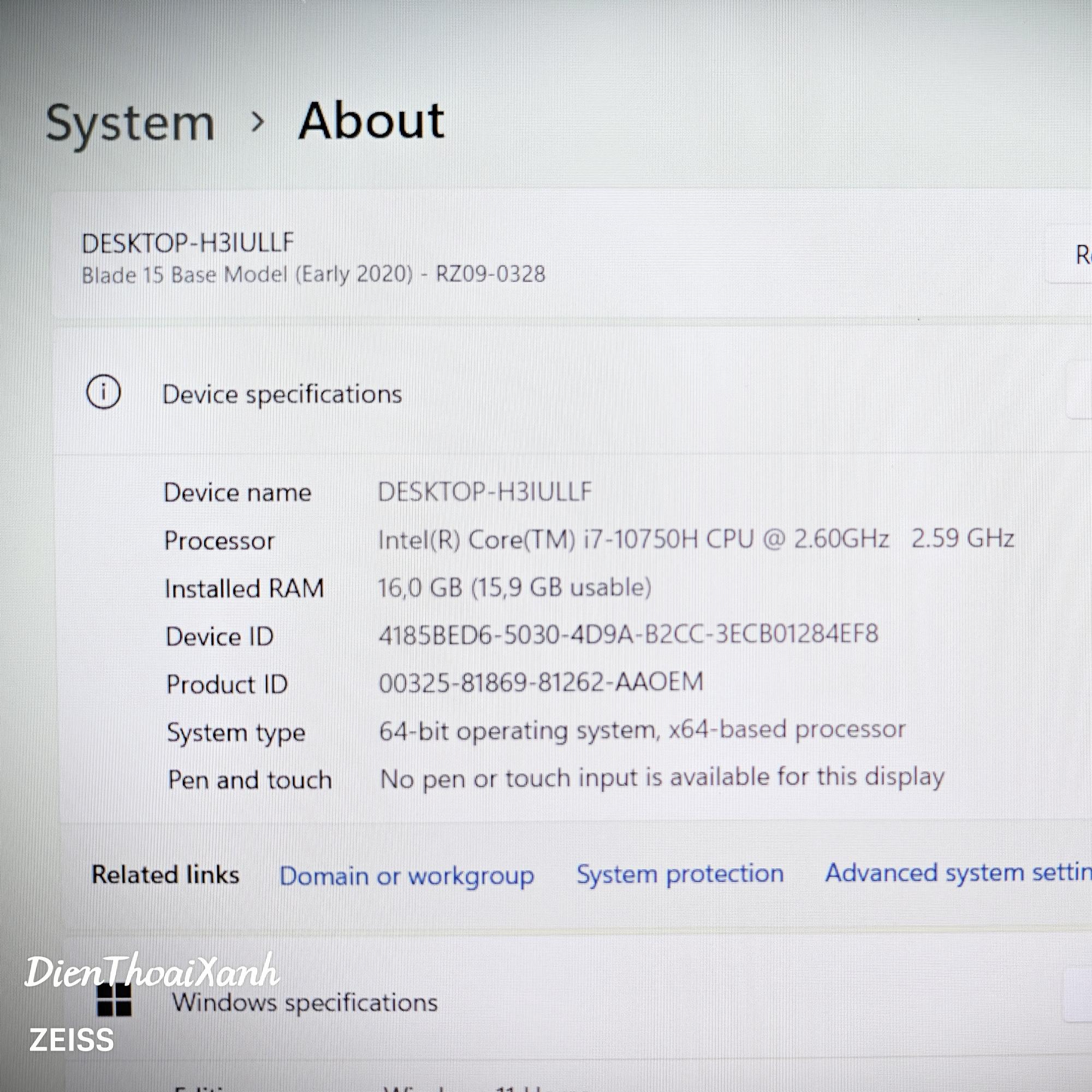Select the DESKTOP-H3IULLF title at top
Screen dimensions: 1092x1092
[188, 244]
